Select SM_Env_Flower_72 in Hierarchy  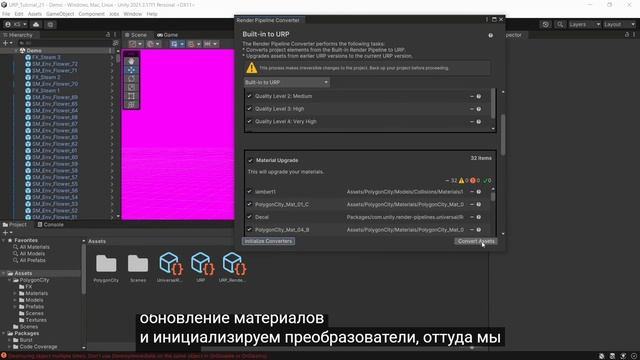coord(55,64)
